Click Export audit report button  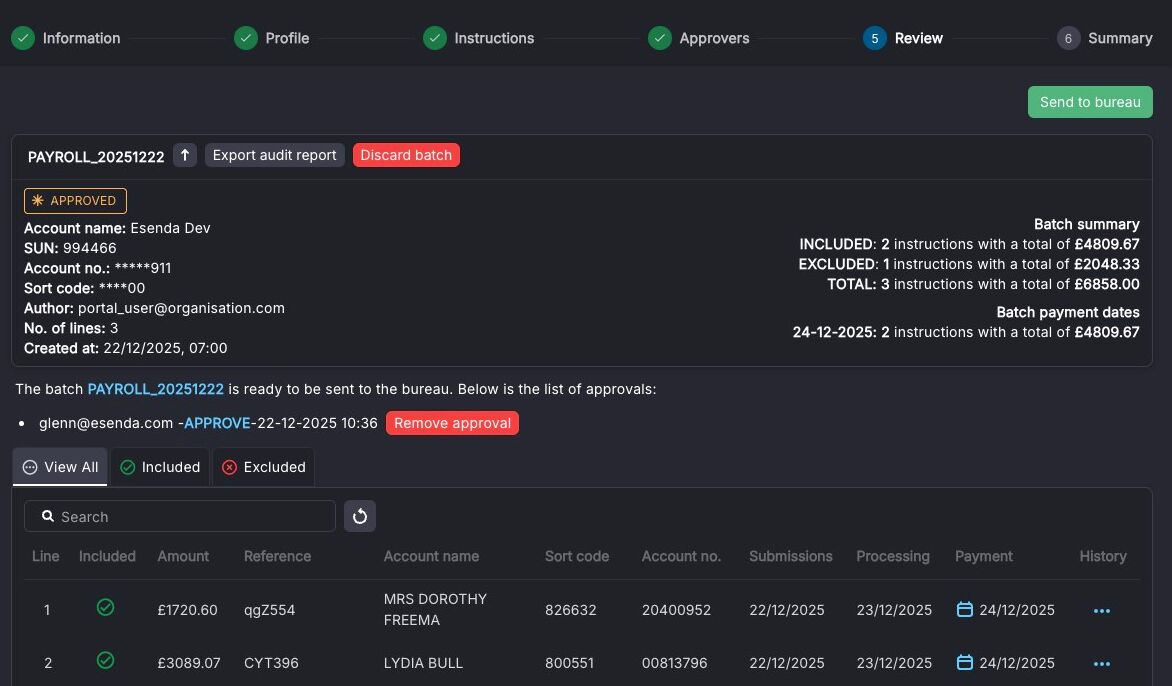click(274, 155)
